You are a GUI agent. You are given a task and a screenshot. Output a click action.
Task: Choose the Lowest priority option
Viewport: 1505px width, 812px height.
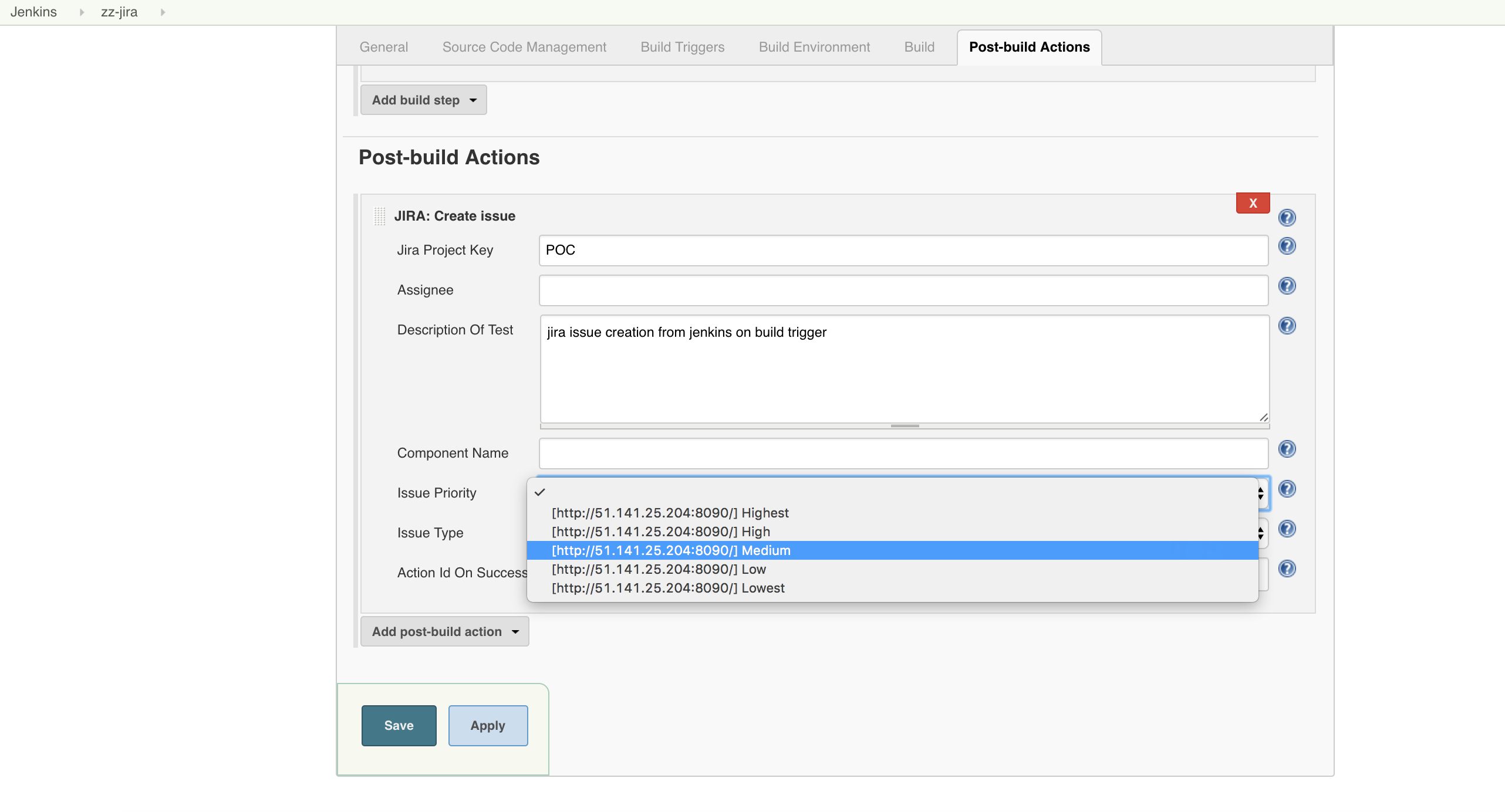(x=892, y=588)
